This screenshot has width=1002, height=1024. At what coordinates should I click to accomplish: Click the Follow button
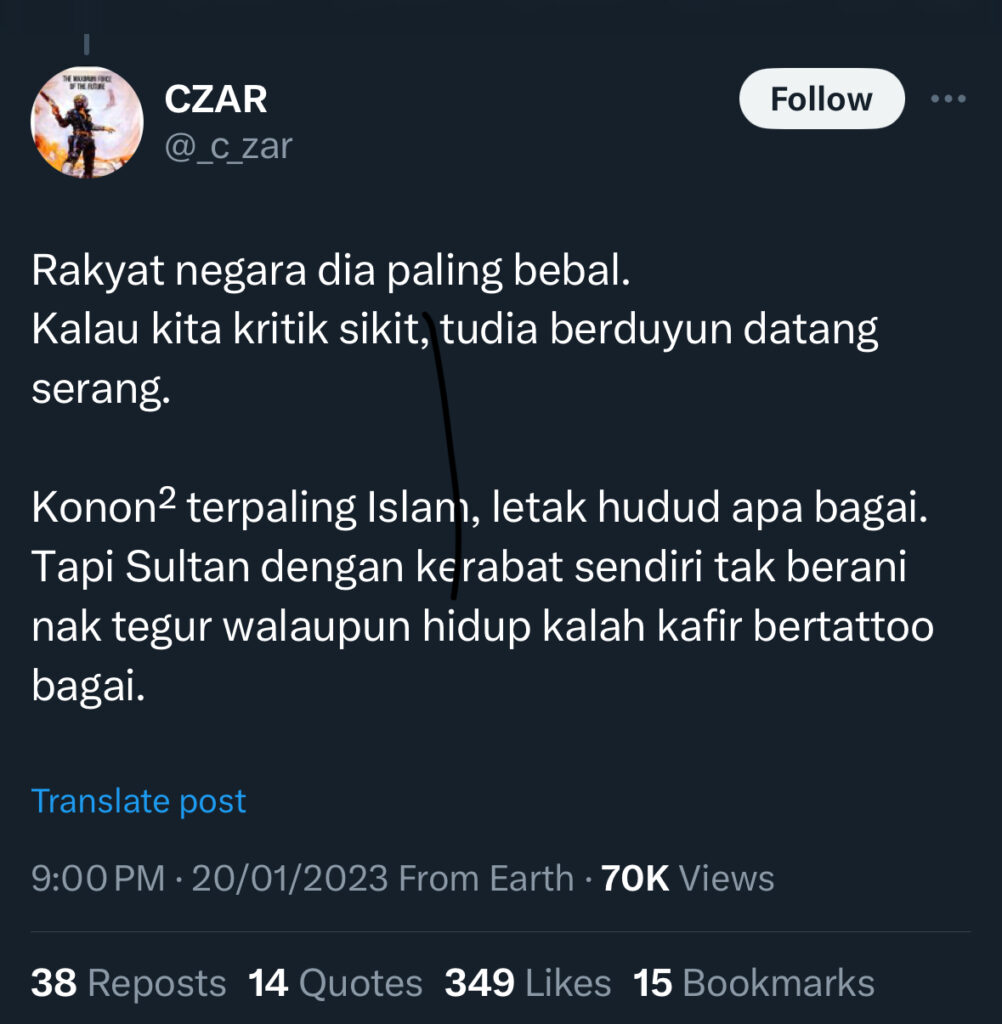pos(821,99)
